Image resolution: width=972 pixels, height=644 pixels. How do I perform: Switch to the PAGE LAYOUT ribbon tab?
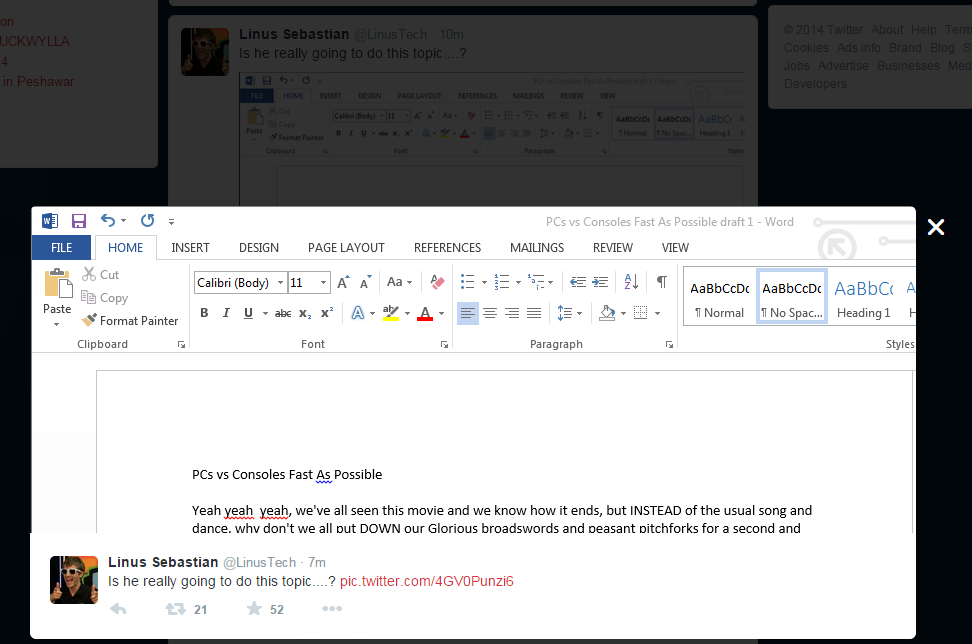pyautogui.click(x=346, y=247)
